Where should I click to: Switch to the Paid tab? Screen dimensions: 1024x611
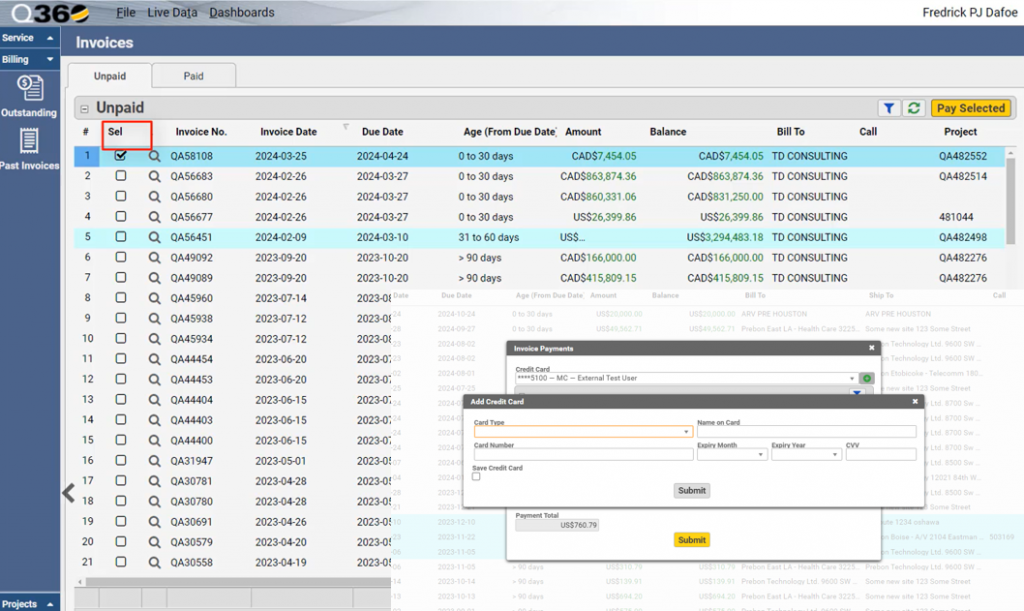point(193,75)
